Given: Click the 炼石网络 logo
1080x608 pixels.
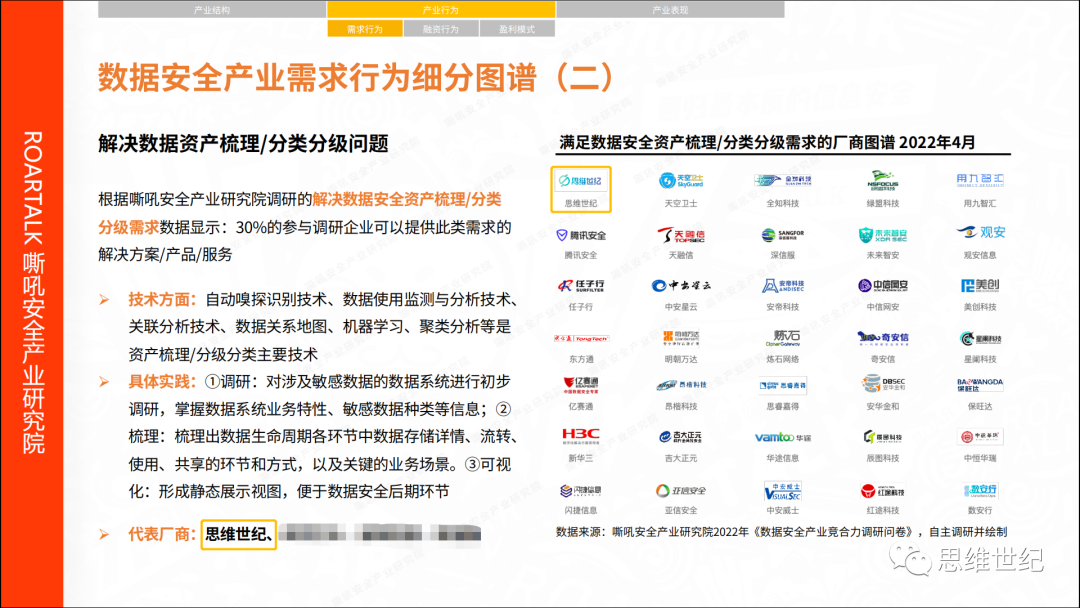Looking at the screenshot, I should tap(782, 337).
